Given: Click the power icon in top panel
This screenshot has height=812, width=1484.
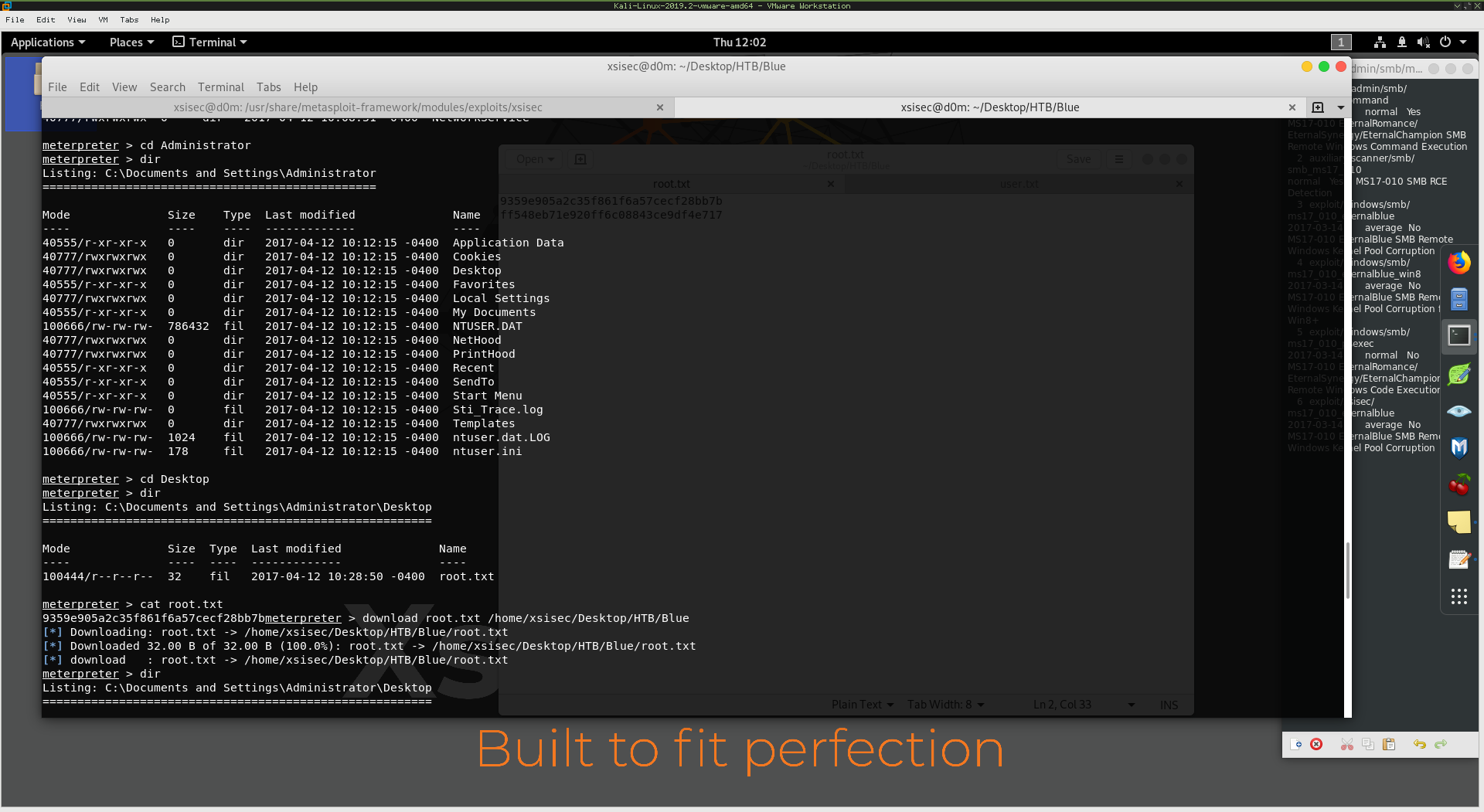Looking at the screenshot, I should (x=1445, y=42).
